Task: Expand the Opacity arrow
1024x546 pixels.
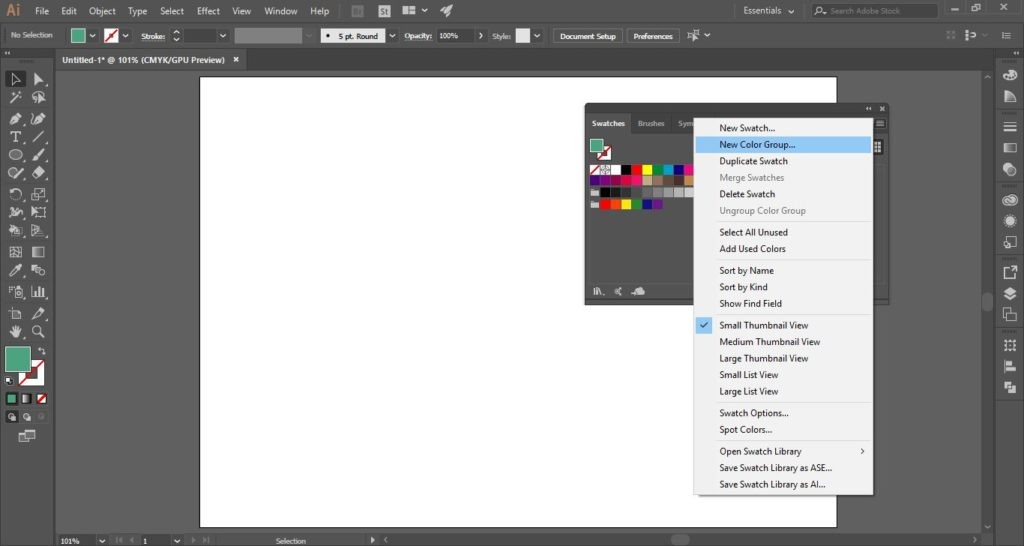Action: tap(481, 36)
